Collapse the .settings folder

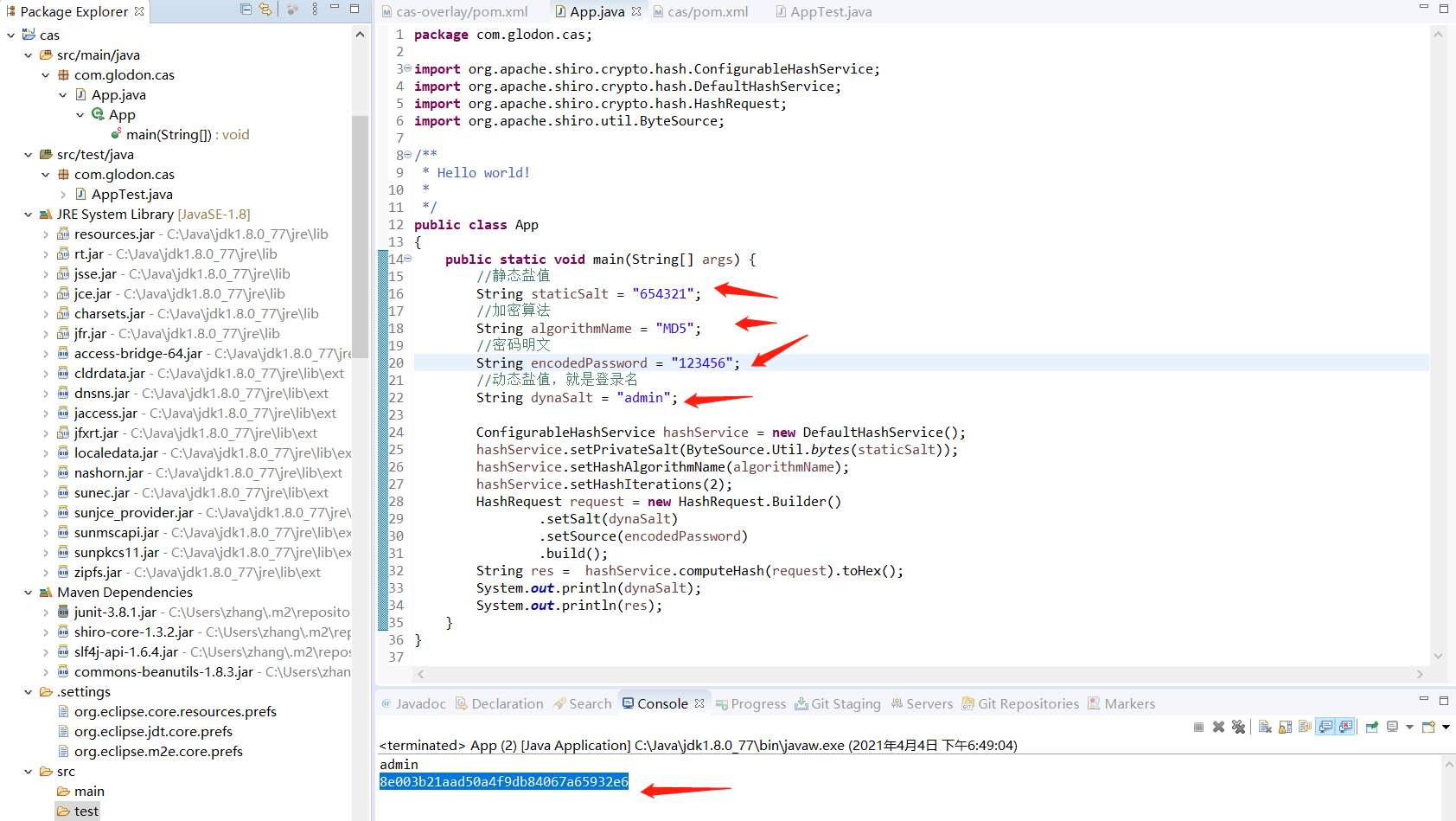tap(28, 691)
